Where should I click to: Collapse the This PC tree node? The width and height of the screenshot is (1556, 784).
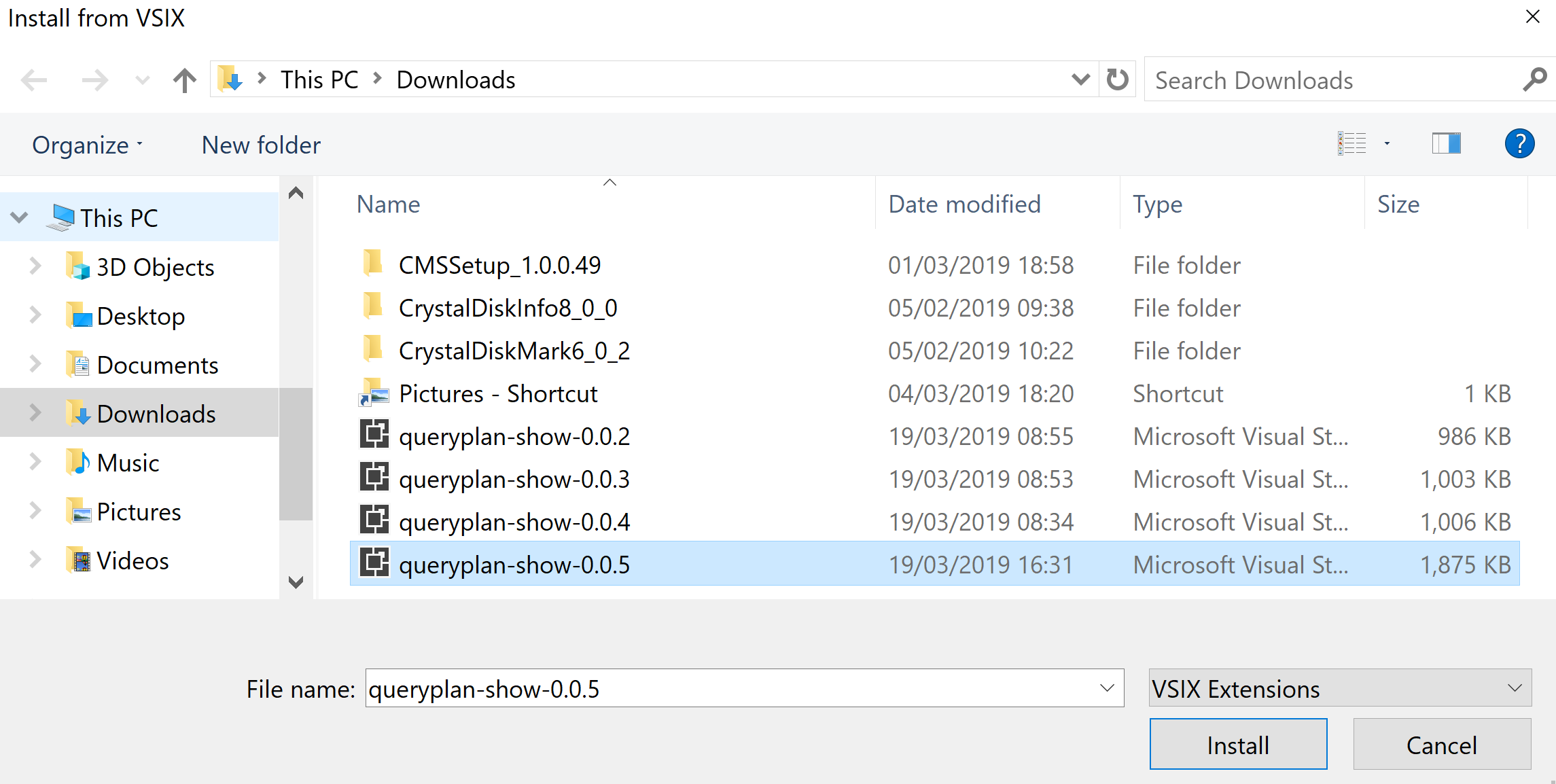point(20,218)
